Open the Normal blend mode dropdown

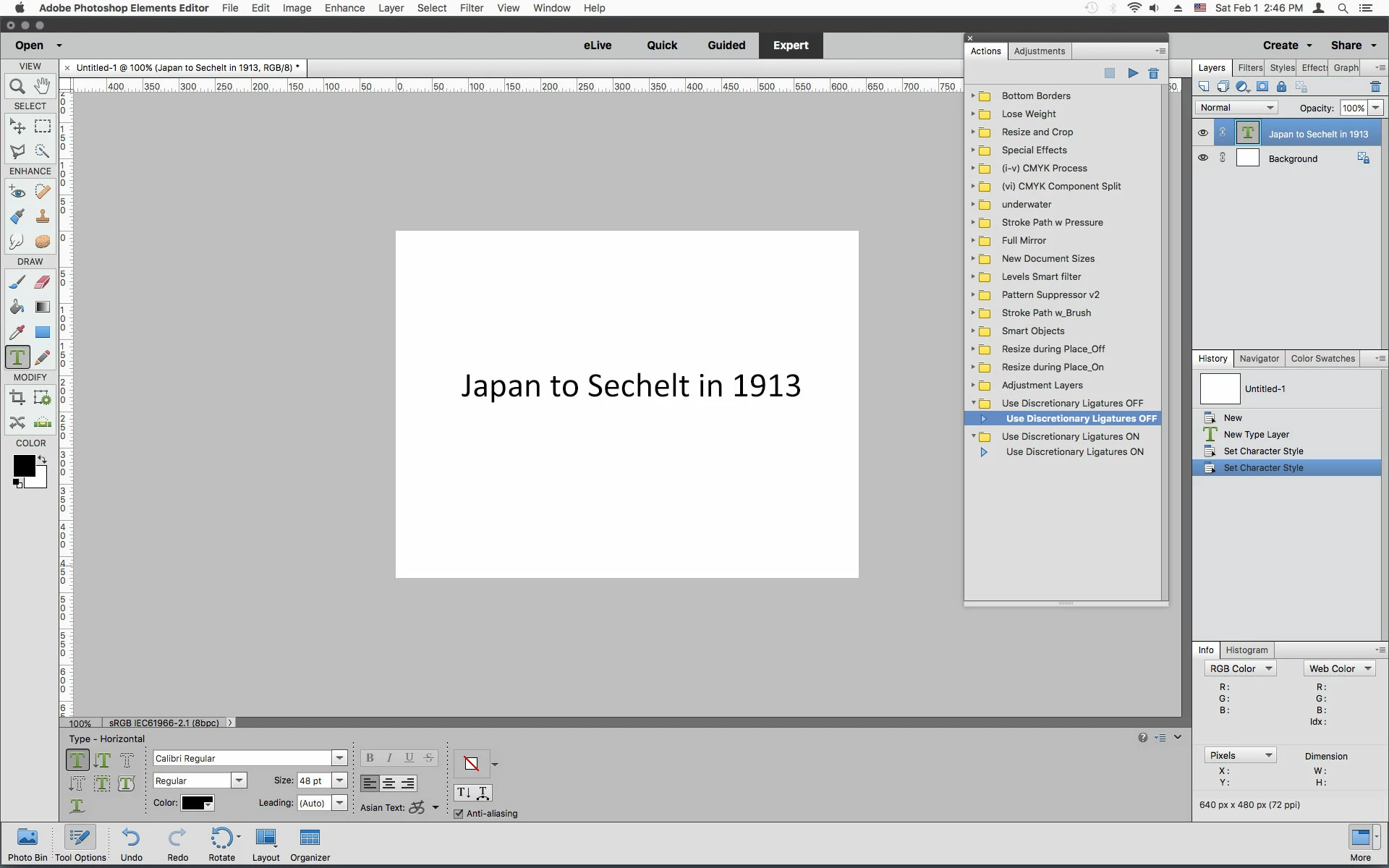click(1236, 108)
